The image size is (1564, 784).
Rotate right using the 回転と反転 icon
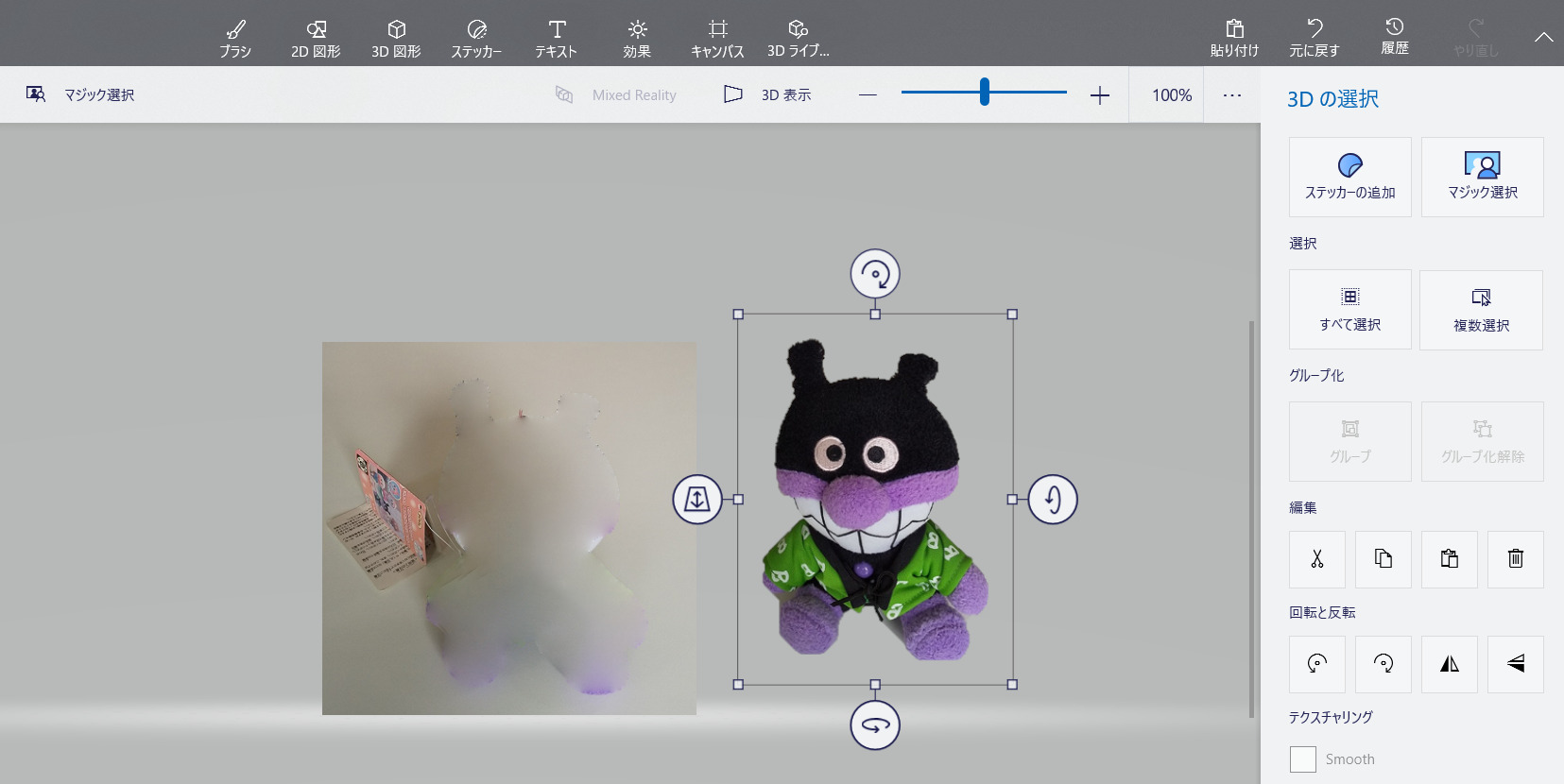pyautogui.click(x=1384, y=664)
